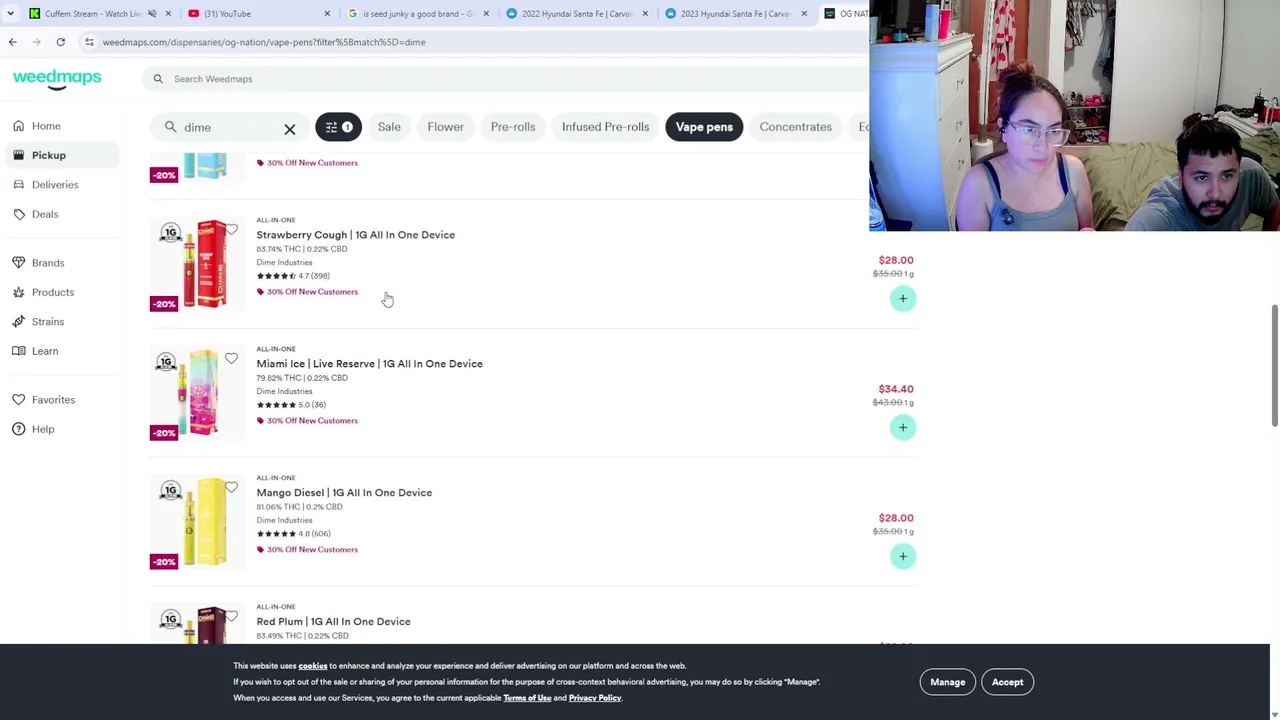Open the Privacy Policy link
1280x720 pixels.
pos(595,698)
